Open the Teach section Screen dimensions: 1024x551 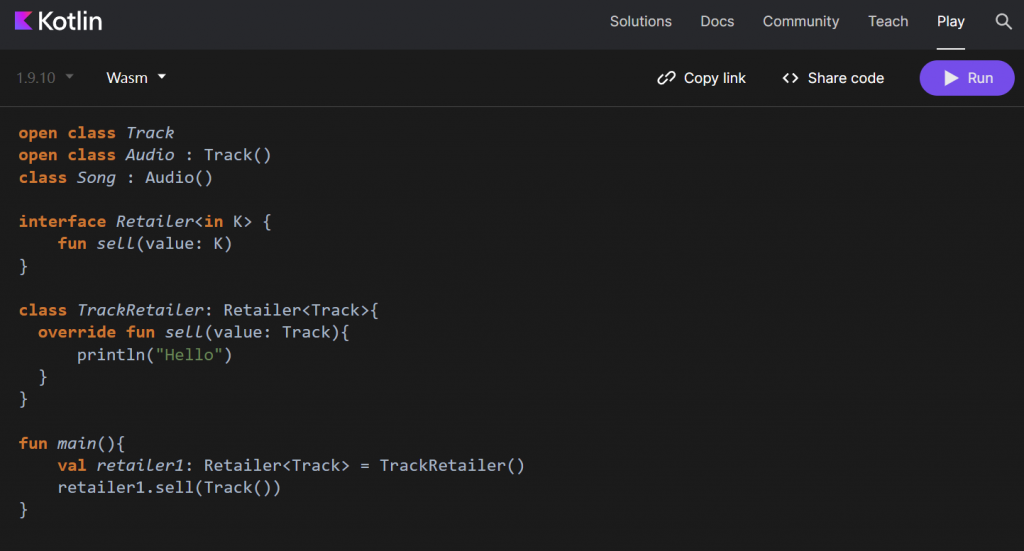pos(888,21)
